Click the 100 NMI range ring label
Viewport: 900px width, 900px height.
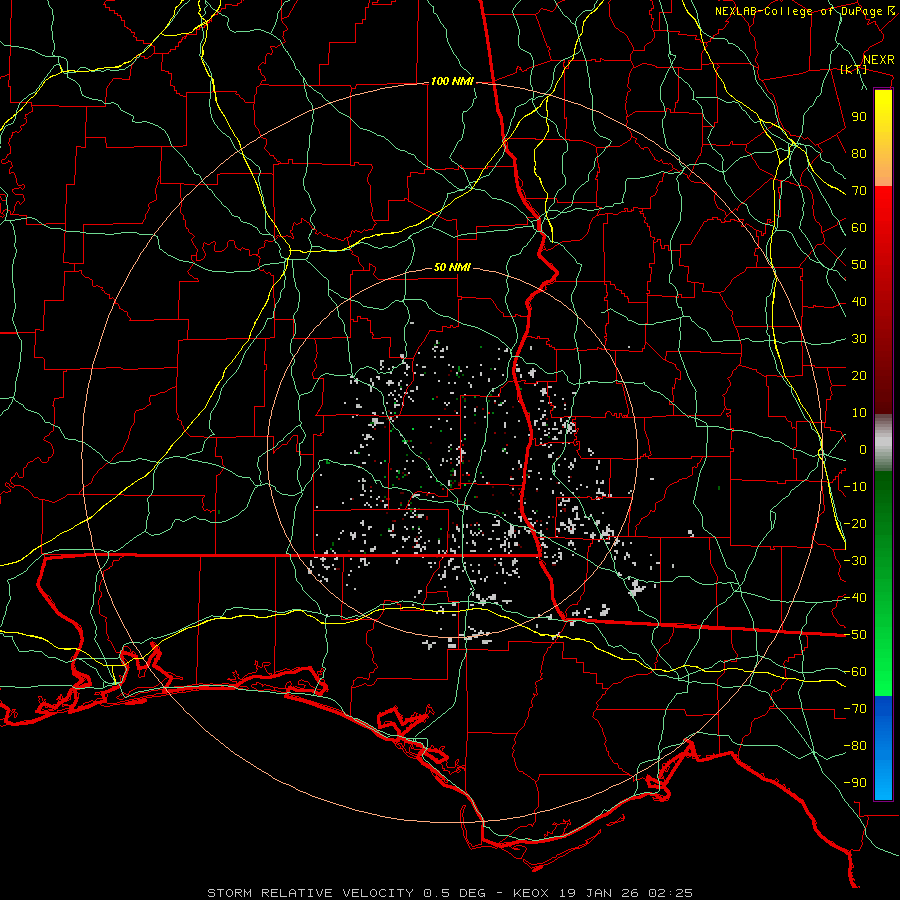tap(452, 82)
